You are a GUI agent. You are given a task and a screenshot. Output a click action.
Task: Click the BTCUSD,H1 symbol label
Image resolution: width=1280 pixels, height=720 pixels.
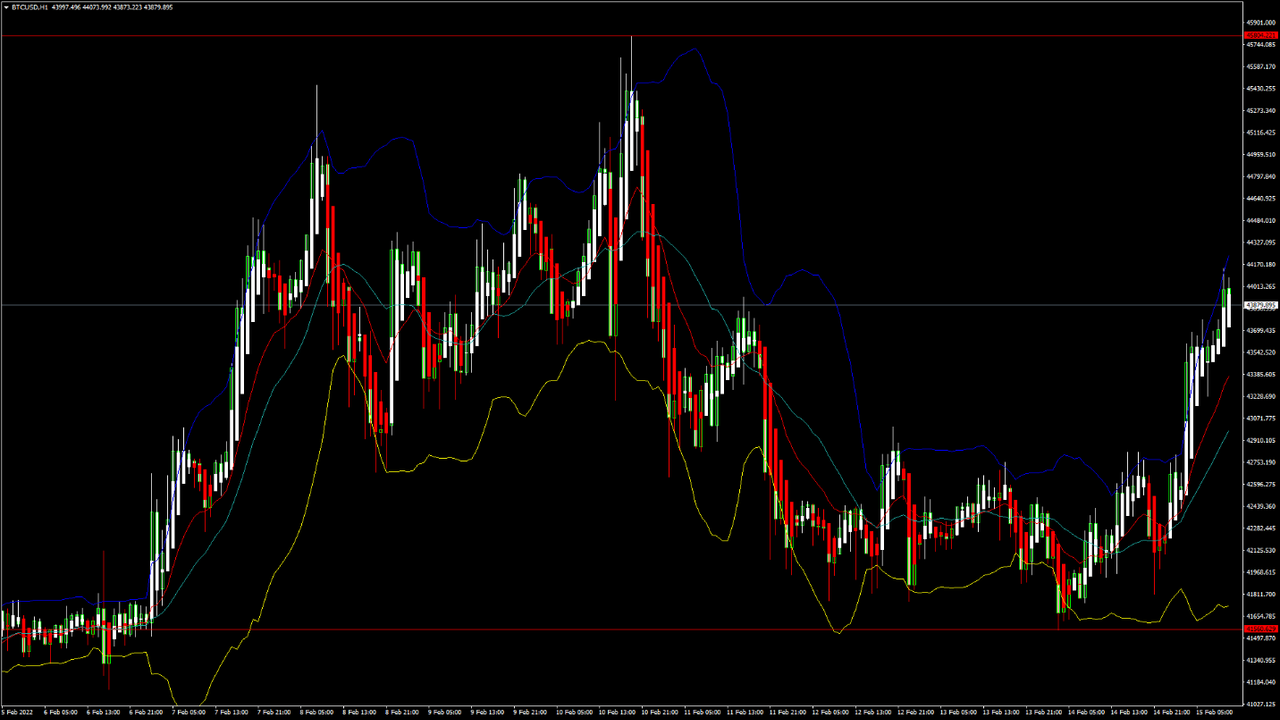pyautogui.click(x=30, y=7)
